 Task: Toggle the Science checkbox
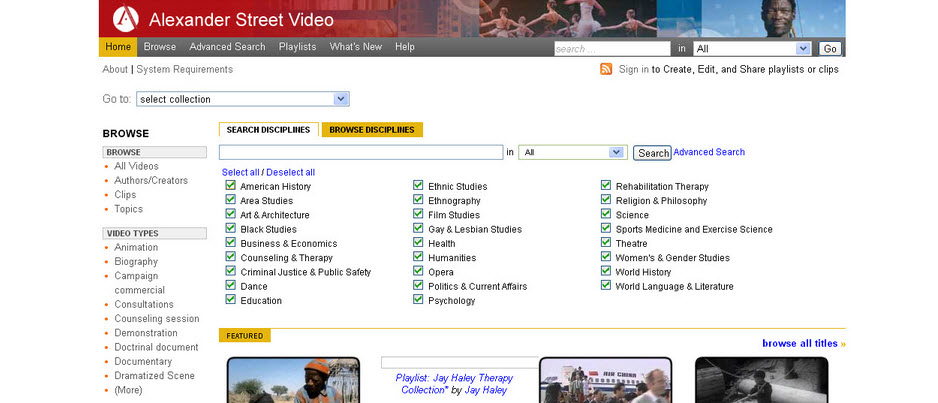click(x=606, y=214)
